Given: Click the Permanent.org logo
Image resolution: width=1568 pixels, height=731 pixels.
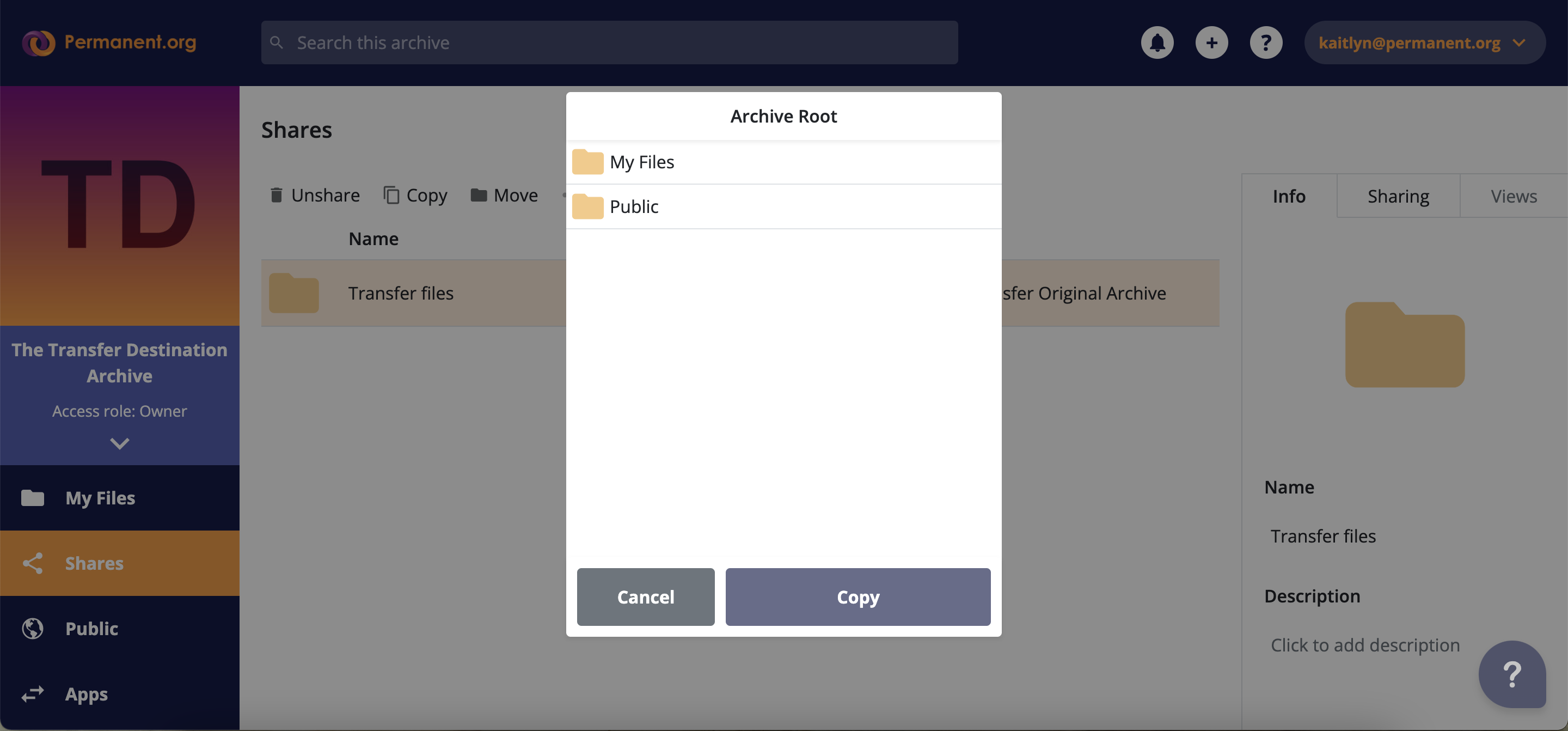Looking at the screenshot, I should [109, 42].
